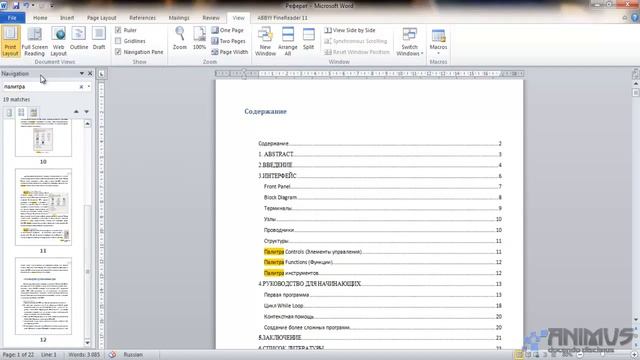Close the Navigation pane
The width and height of the screenshot is (640, 360).
click(90, 73)
